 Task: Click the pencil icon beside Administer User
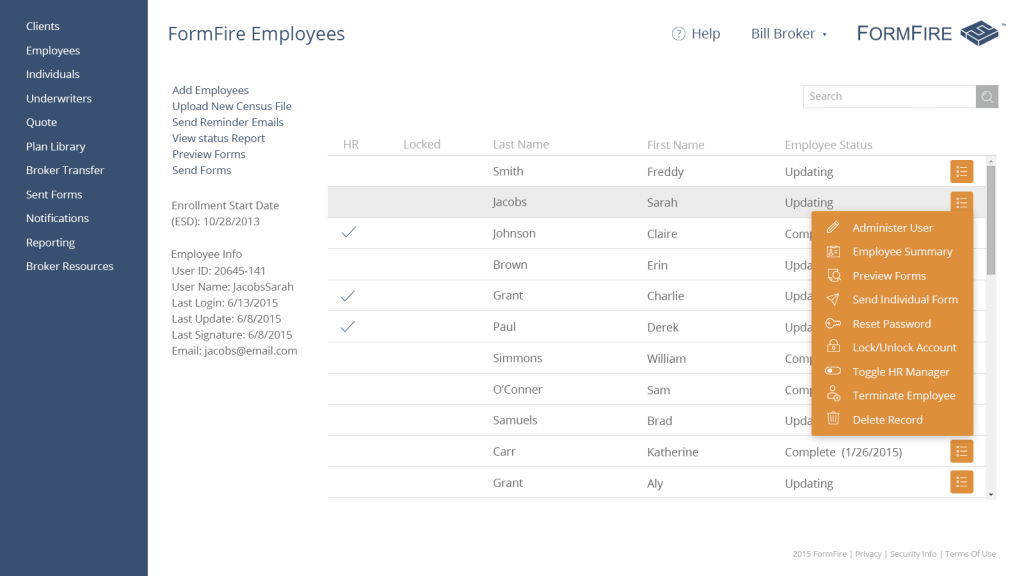coord(833,228)
